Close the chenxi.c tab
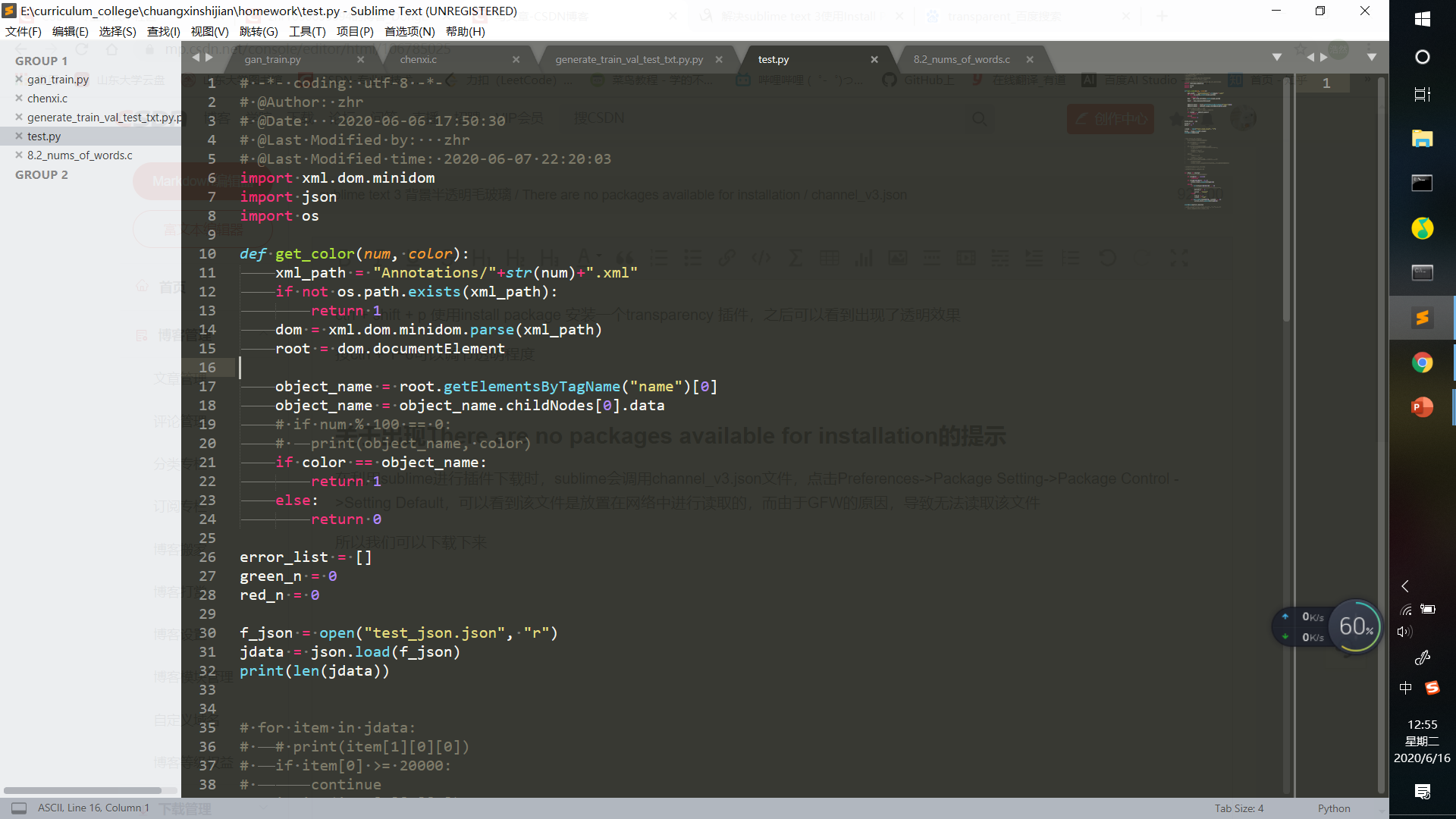This screenshot has width=1456, height=819. tap(516, 59)
